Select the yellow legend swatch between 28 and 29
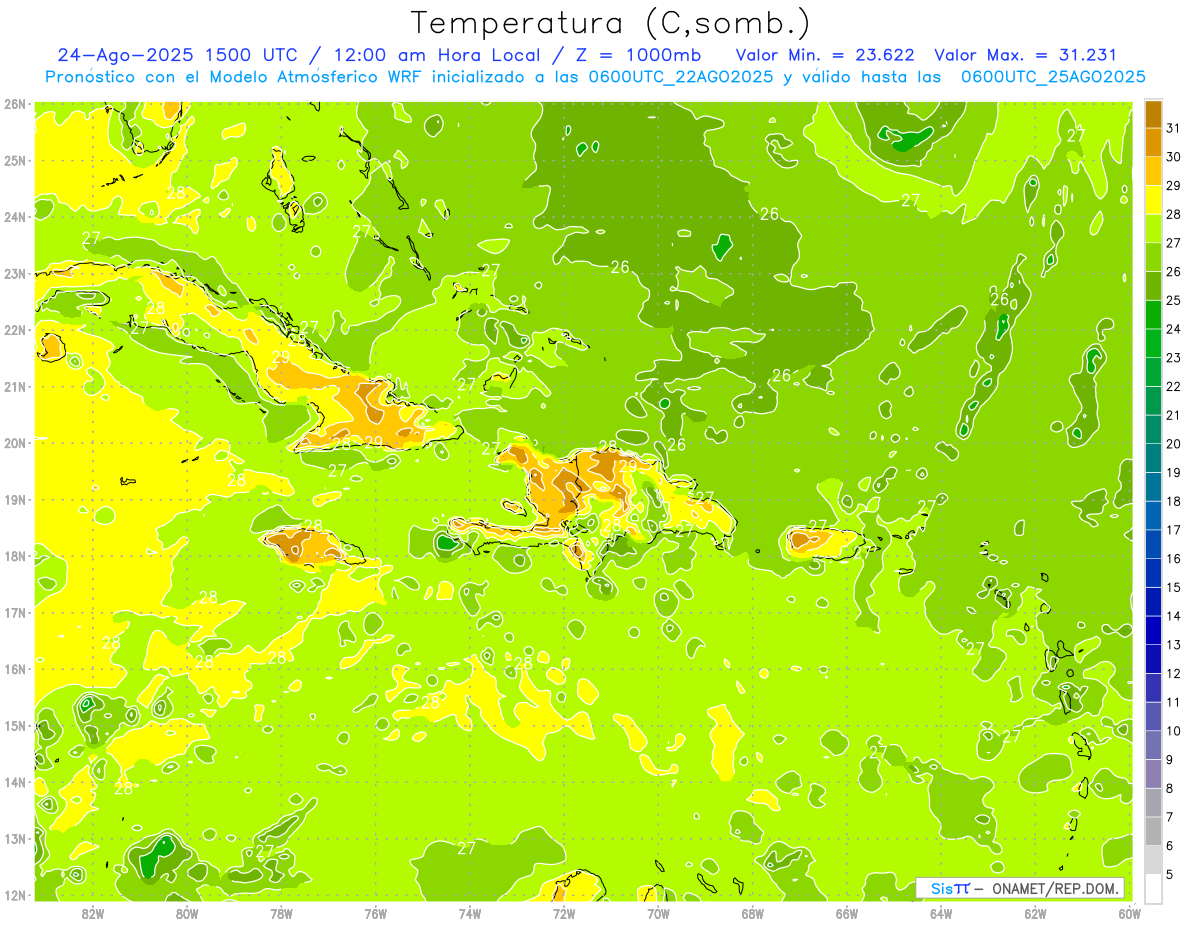 coord(1153,200)
